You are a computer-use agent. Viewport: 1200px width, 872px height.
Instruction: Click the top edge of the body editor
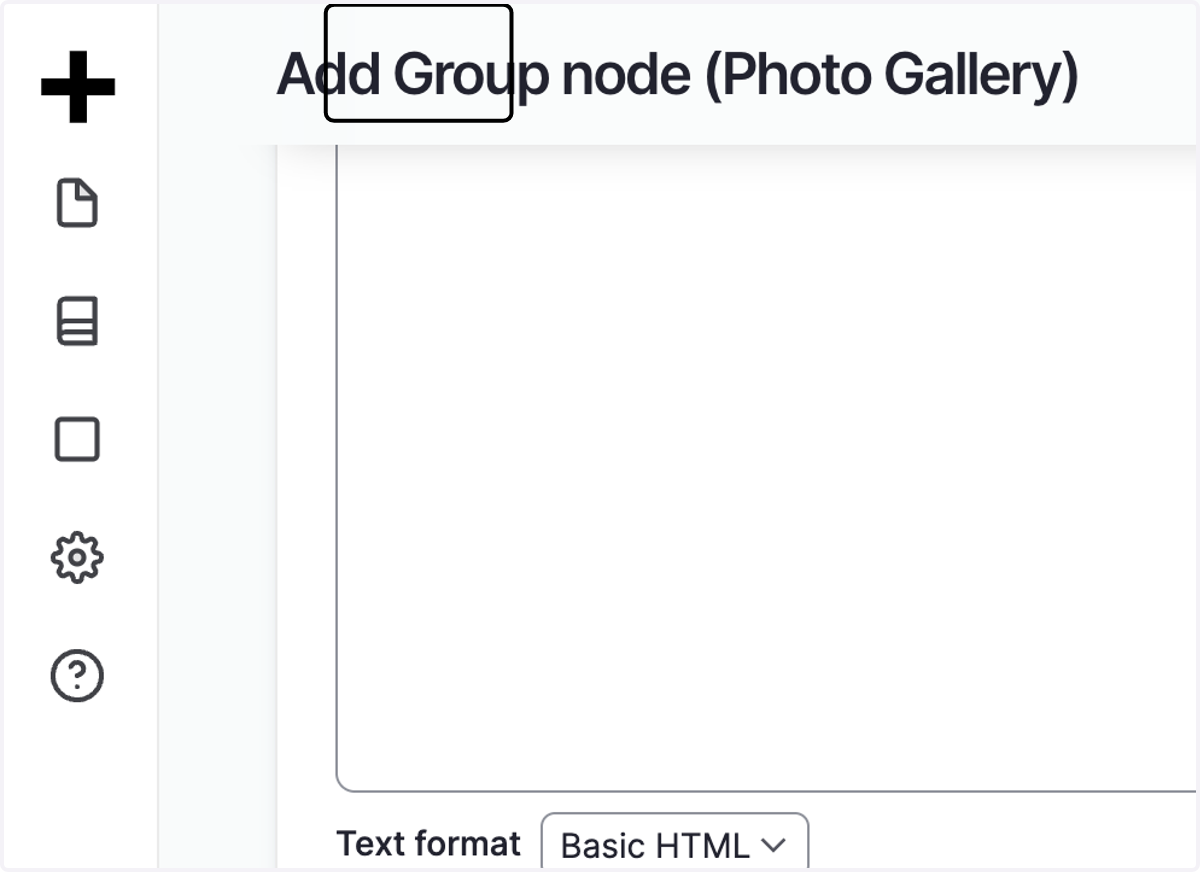[x=767, y=146]
